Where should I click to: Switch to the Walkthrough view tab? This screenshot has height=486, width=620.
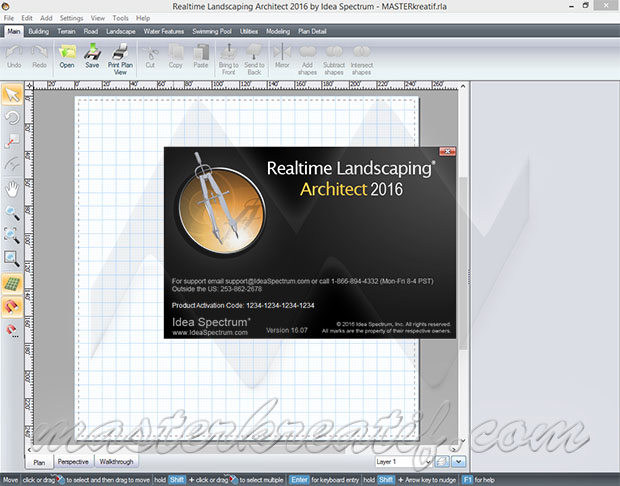coord(116,461)
